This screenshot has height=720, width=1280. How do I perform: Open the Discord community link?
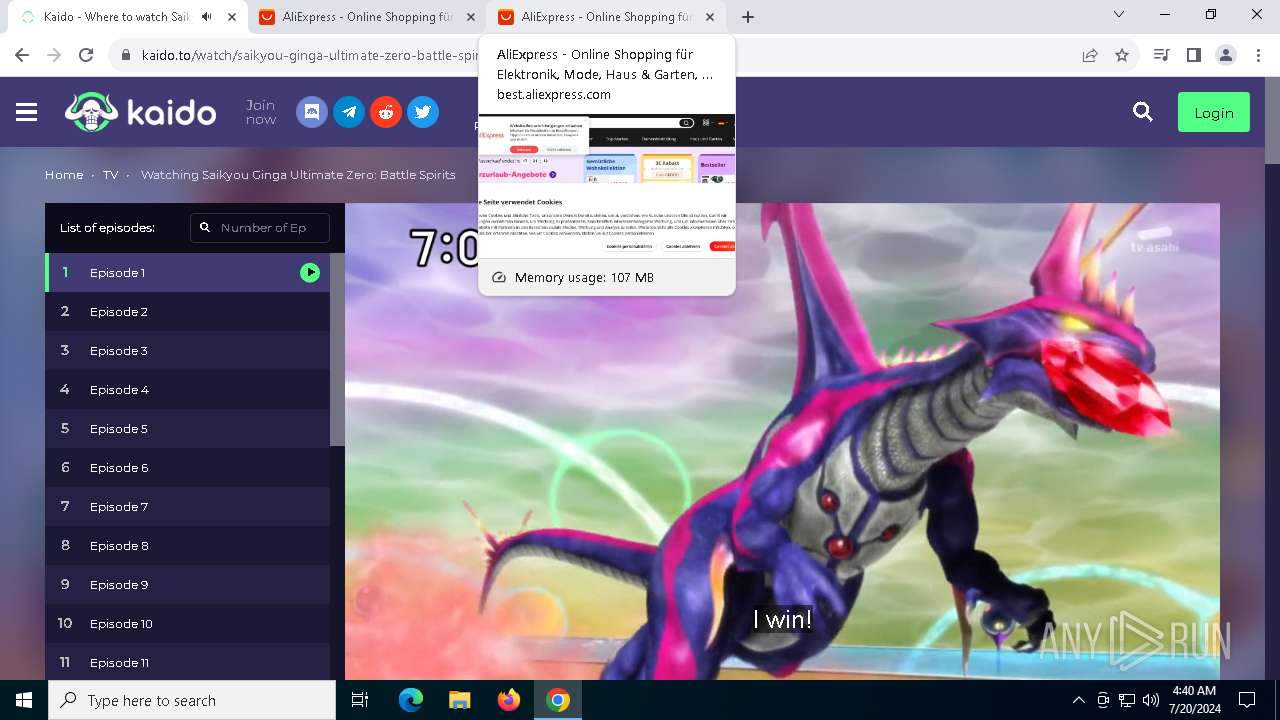coord(312,112)
